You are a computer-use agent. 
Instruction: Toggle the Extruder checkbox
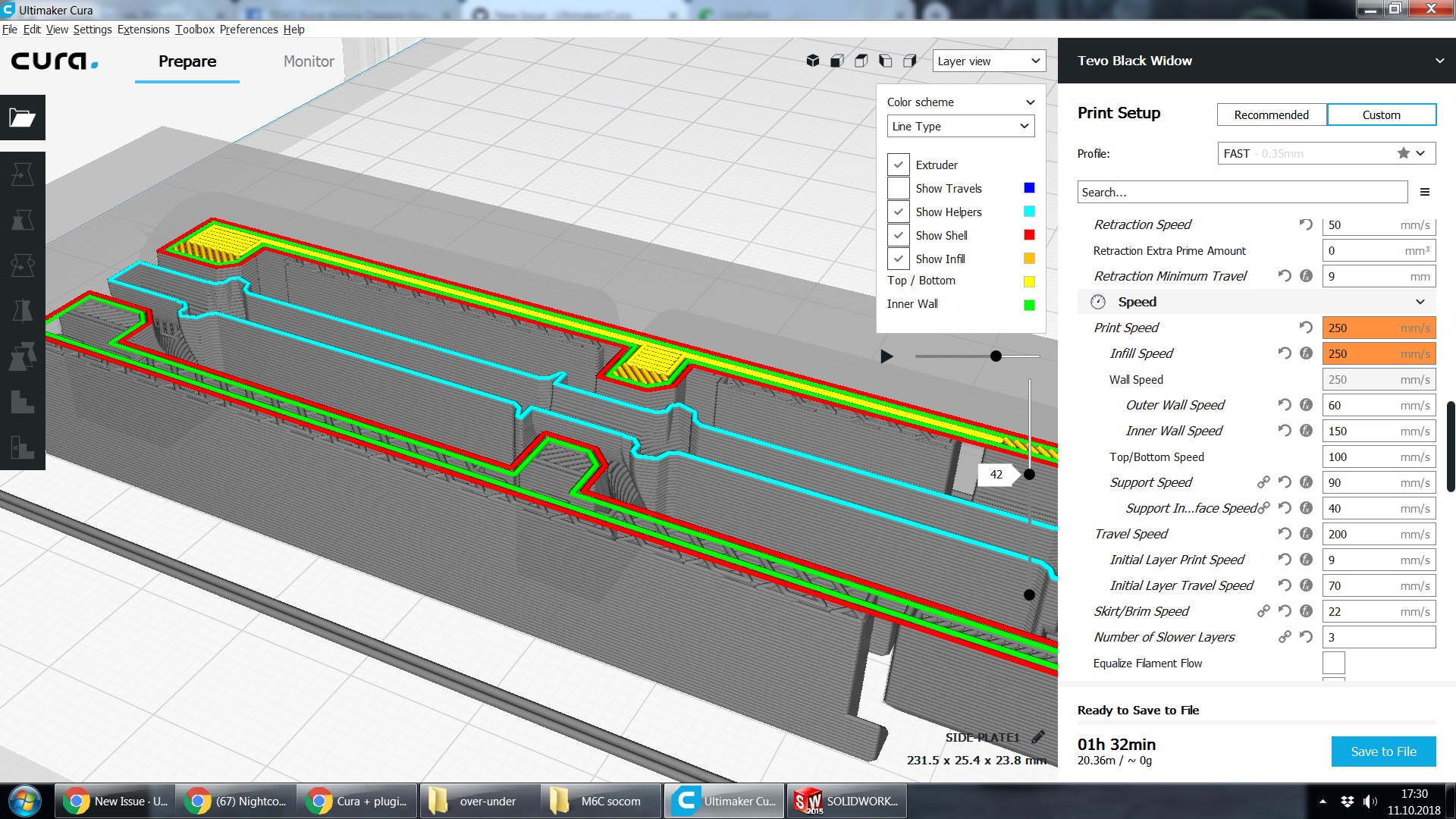pos(899,165)
